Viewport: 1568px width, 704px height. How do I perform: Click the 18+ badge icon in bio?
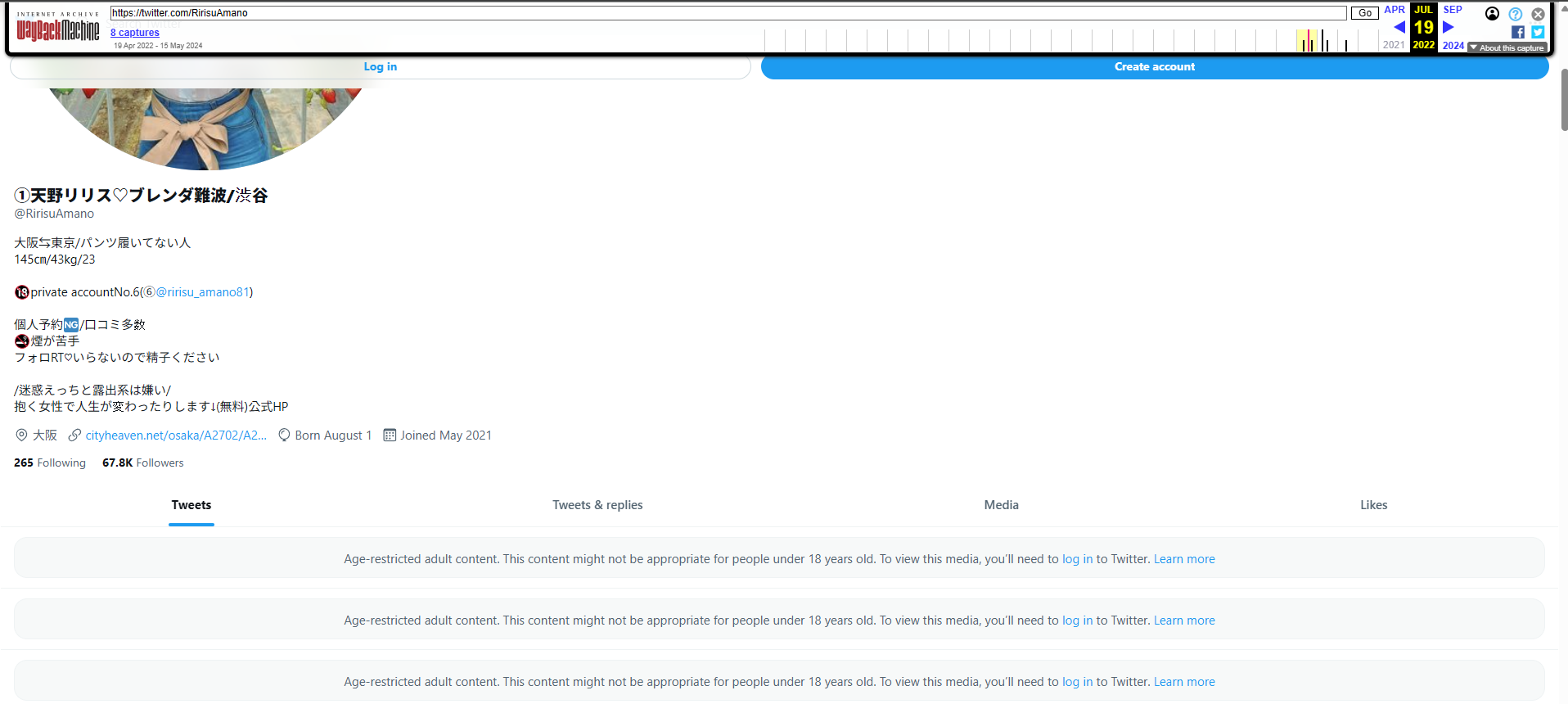[22, 292]
